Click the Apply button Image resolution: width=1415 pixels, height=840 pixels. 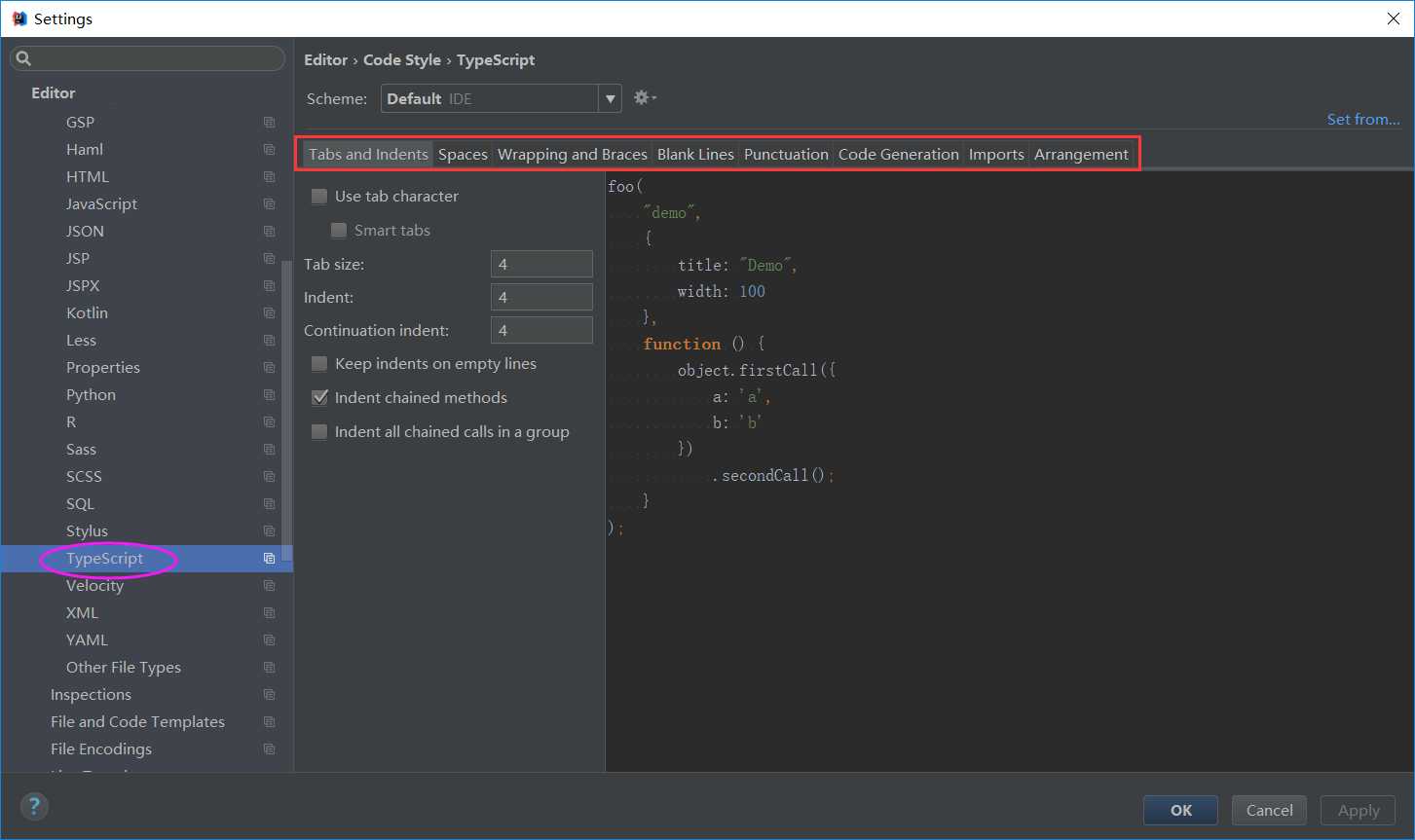(1359, 810)
